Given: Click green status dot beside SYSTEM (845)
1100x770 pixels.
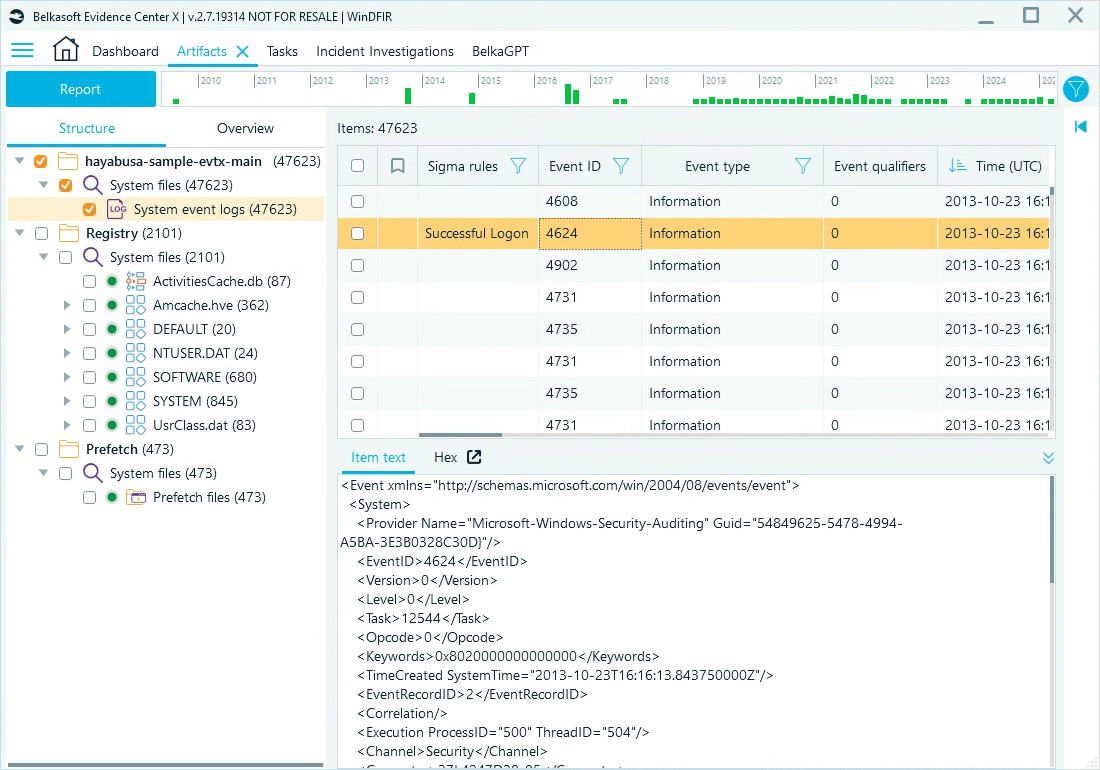Looking at the screenshot, I should 112,401.
